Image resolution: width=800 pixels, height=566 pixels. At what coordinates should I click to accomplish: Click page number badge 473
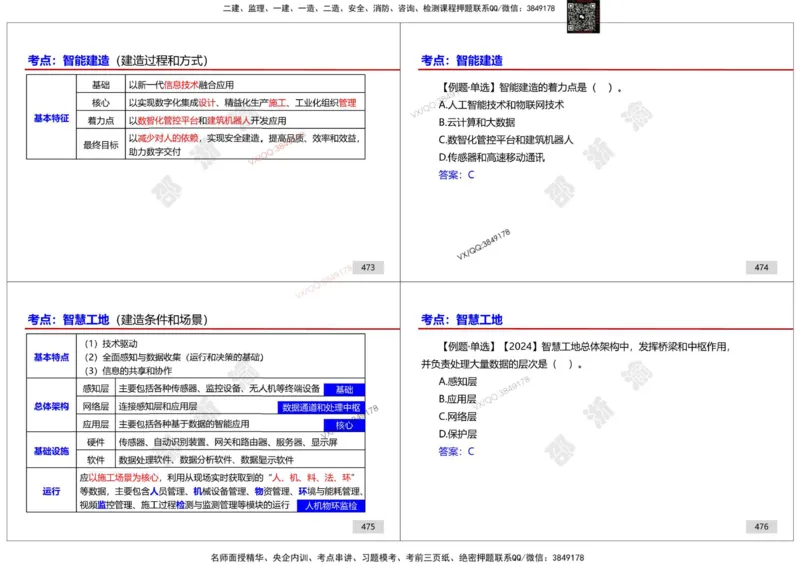368,267
